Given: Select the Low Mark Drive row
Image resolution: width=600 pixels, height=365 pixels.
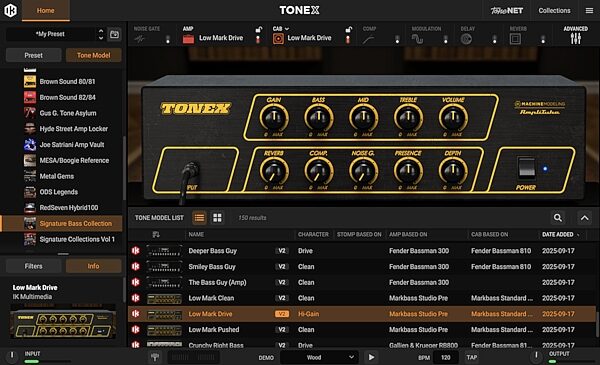Looking at the screenshot, I should tap(362, 314).
